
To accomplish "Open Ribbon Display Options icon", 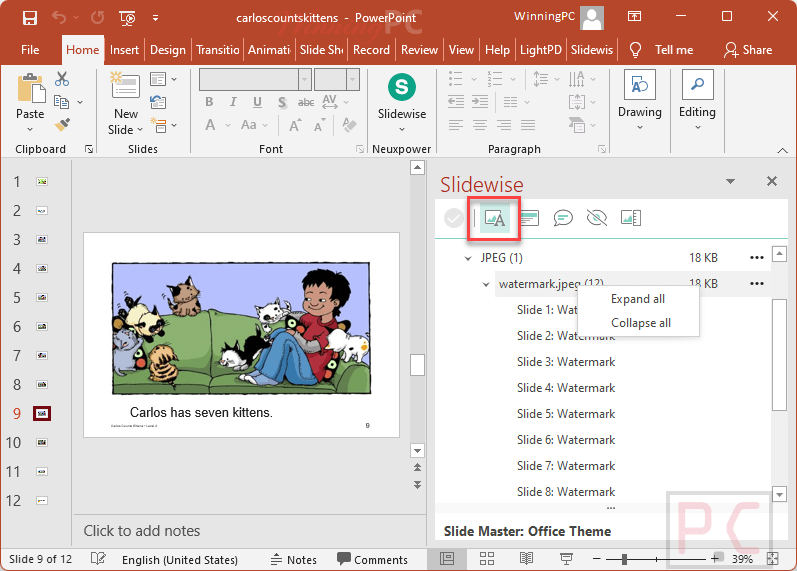I will pos(634,17).
